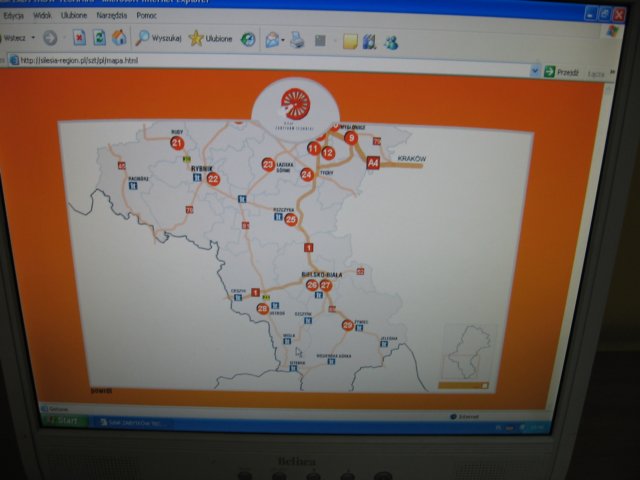The width and height of the screenshot is (640, 480).
Task: Select map marker 22 at Rybnik
Action: point(213,179)
